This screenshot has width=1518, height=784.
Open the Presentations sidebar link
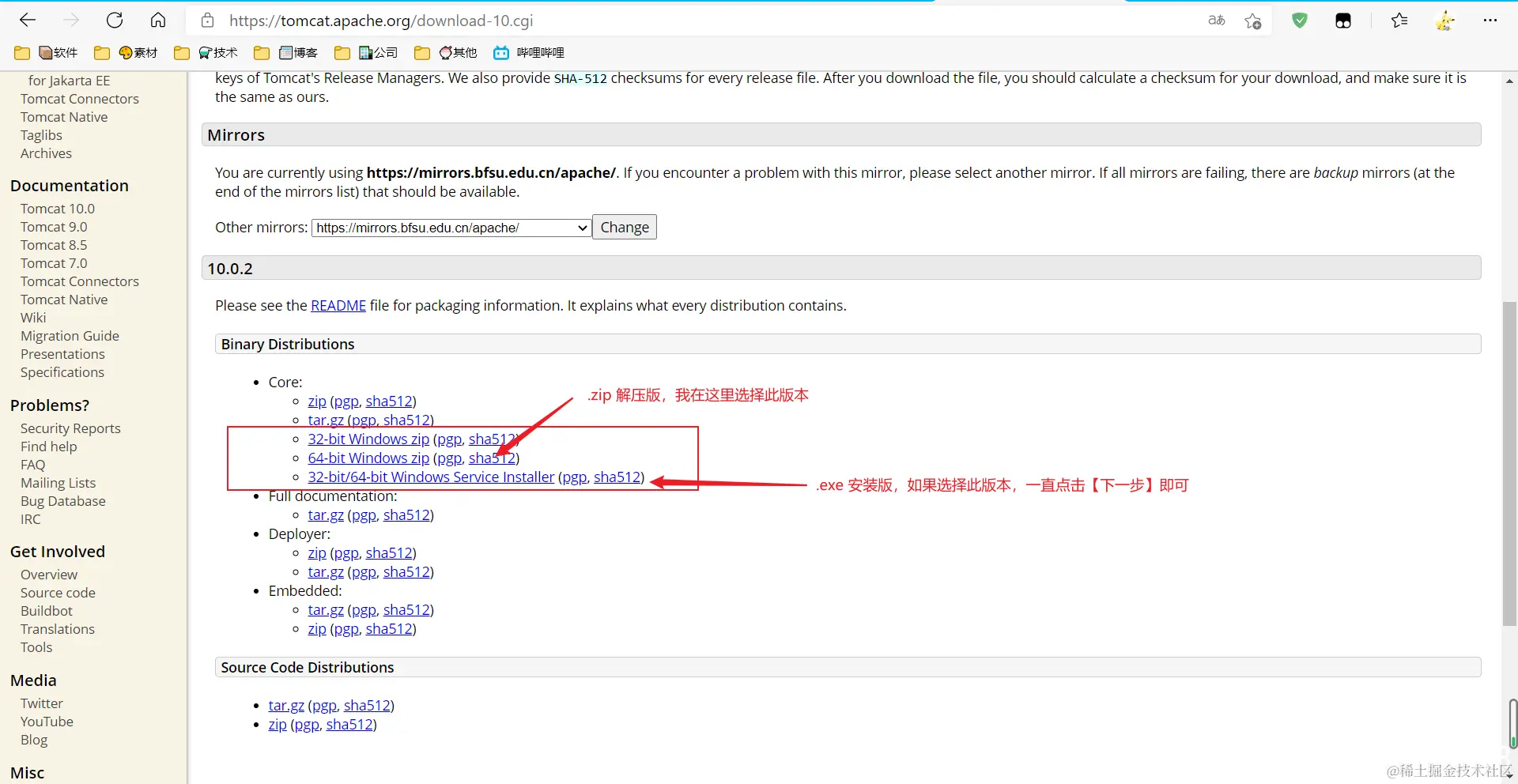pyautogui.click(x=62, y=354)
